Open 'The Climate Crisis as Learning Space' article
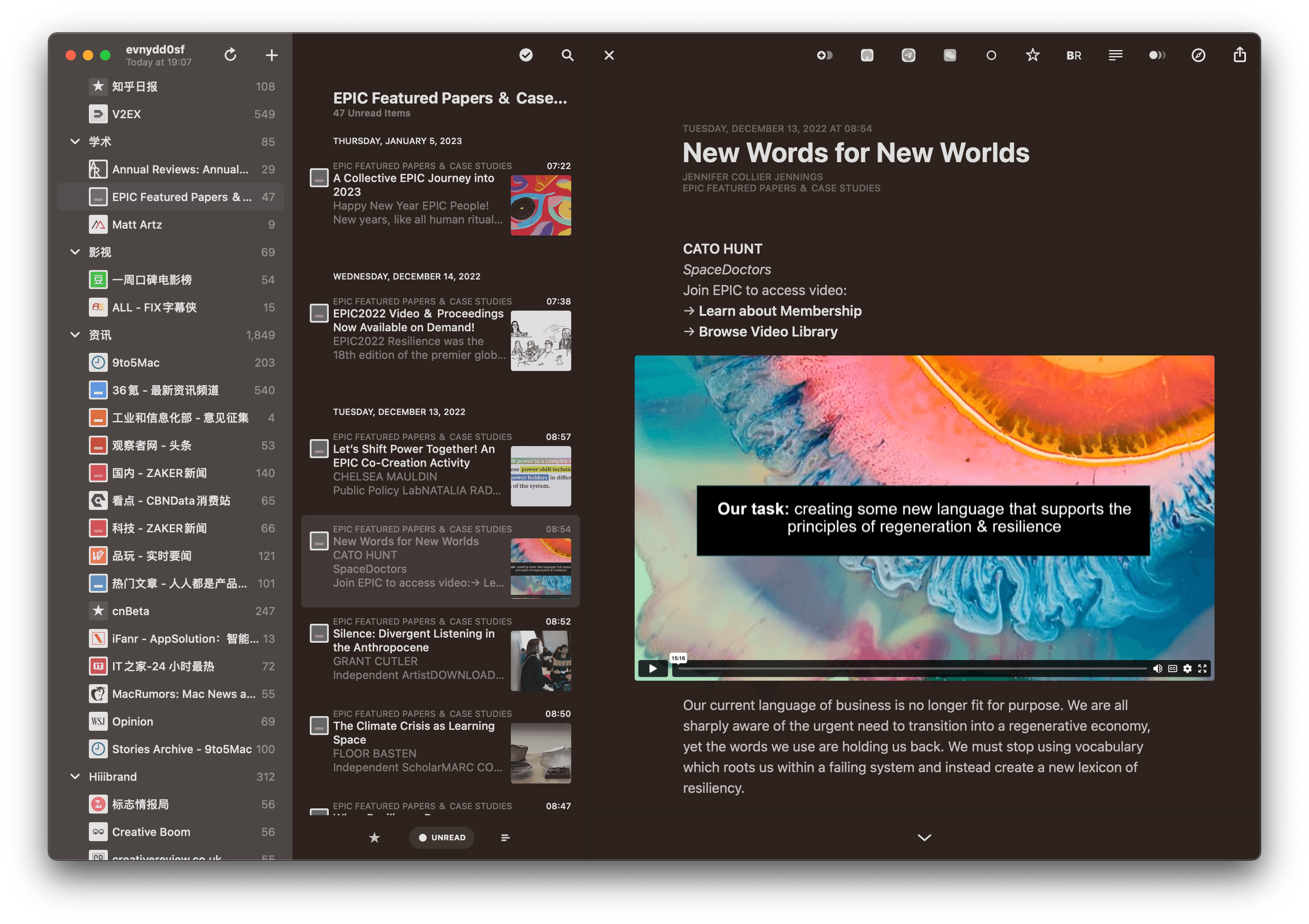The image size is (1309, 924). coord(440,745)
